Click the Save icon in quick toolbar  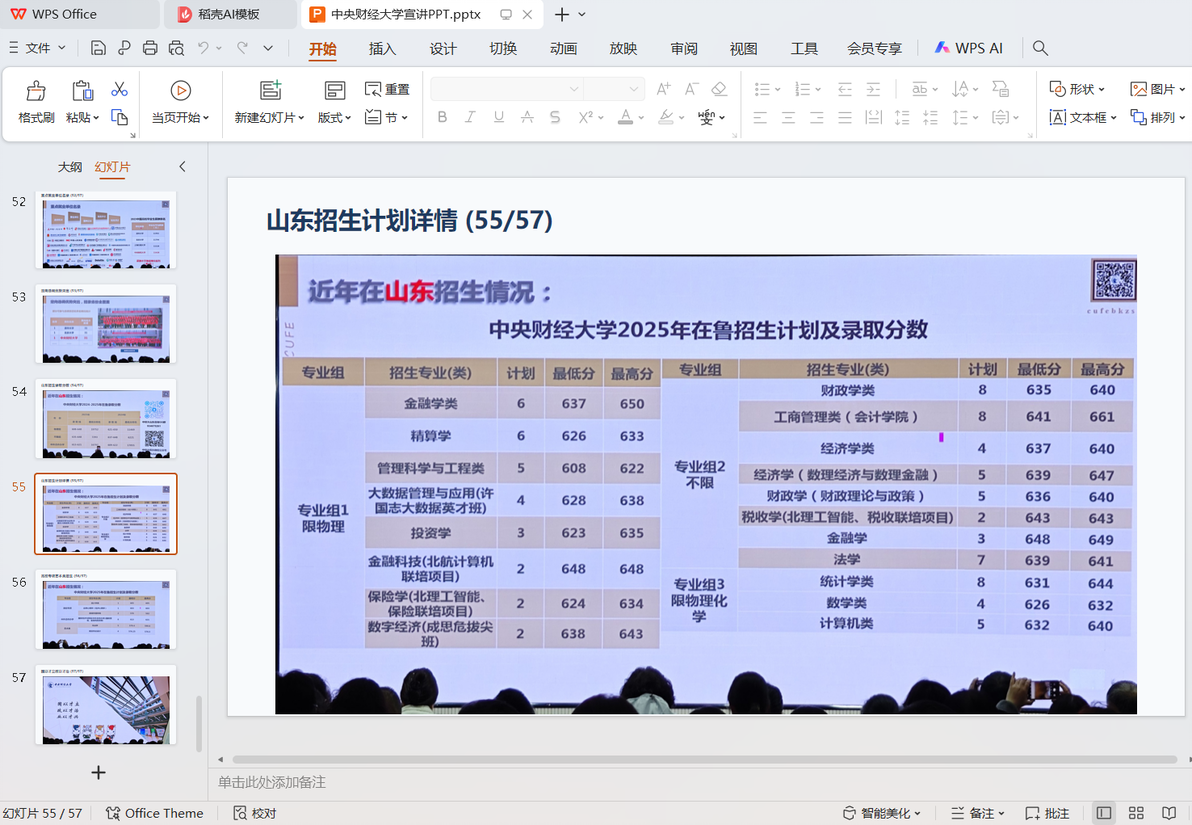(x=98, y=48)
